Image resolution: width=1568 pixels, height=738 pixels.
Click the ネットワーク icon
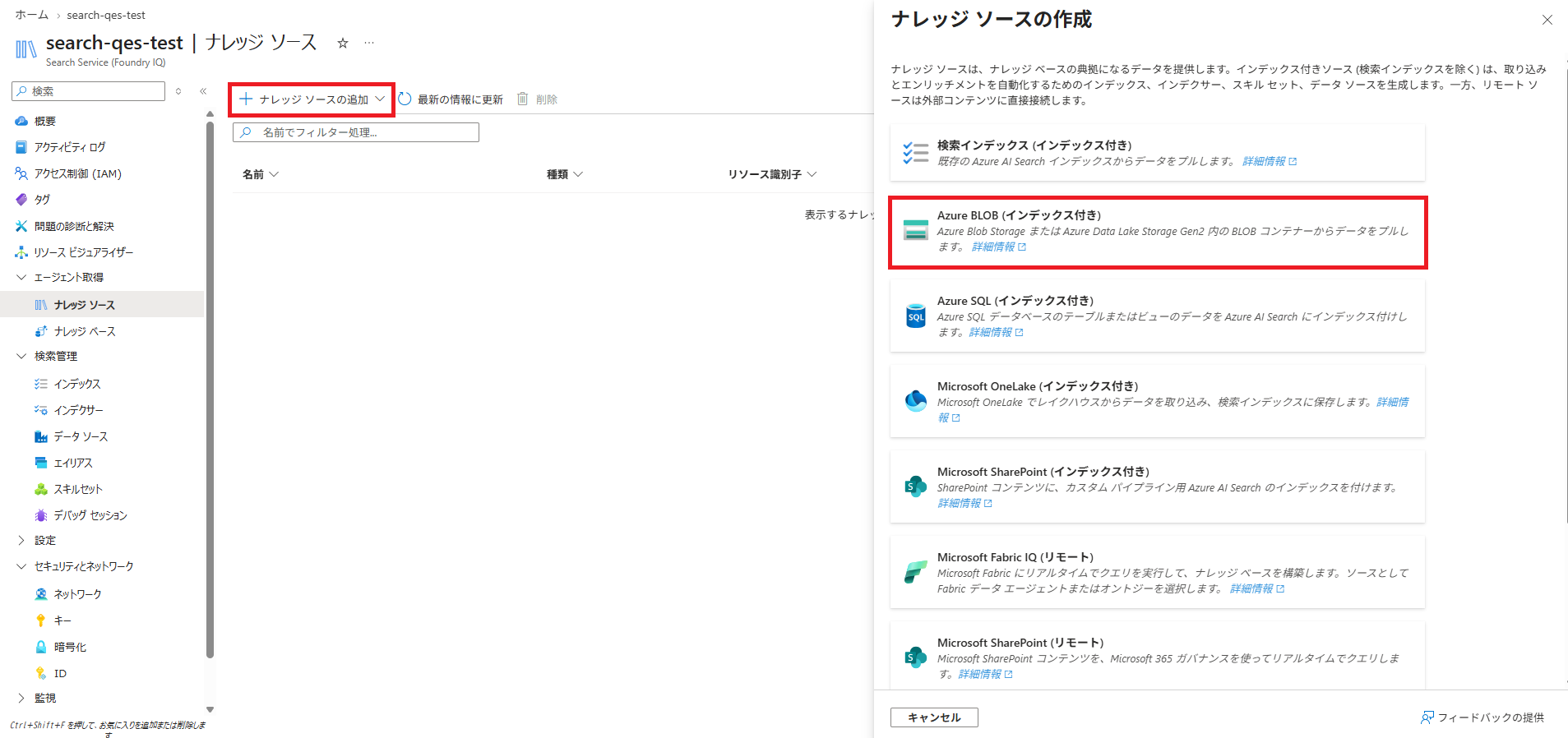[x=41, y=594]
